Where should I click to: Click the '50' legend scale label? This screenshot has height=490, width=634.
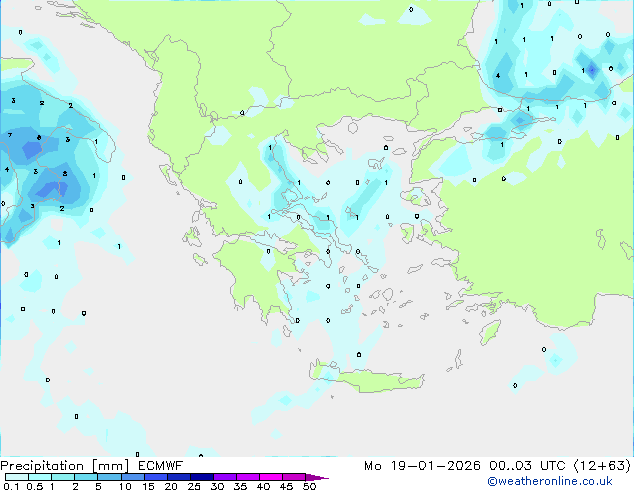(x=310, y=486)
